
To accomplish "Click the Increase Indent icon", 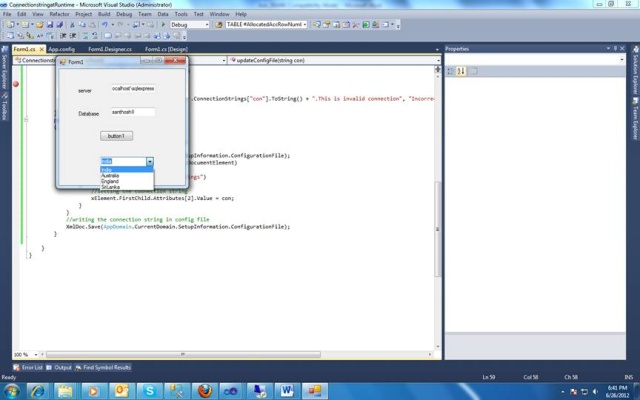I will pos(73,36).
